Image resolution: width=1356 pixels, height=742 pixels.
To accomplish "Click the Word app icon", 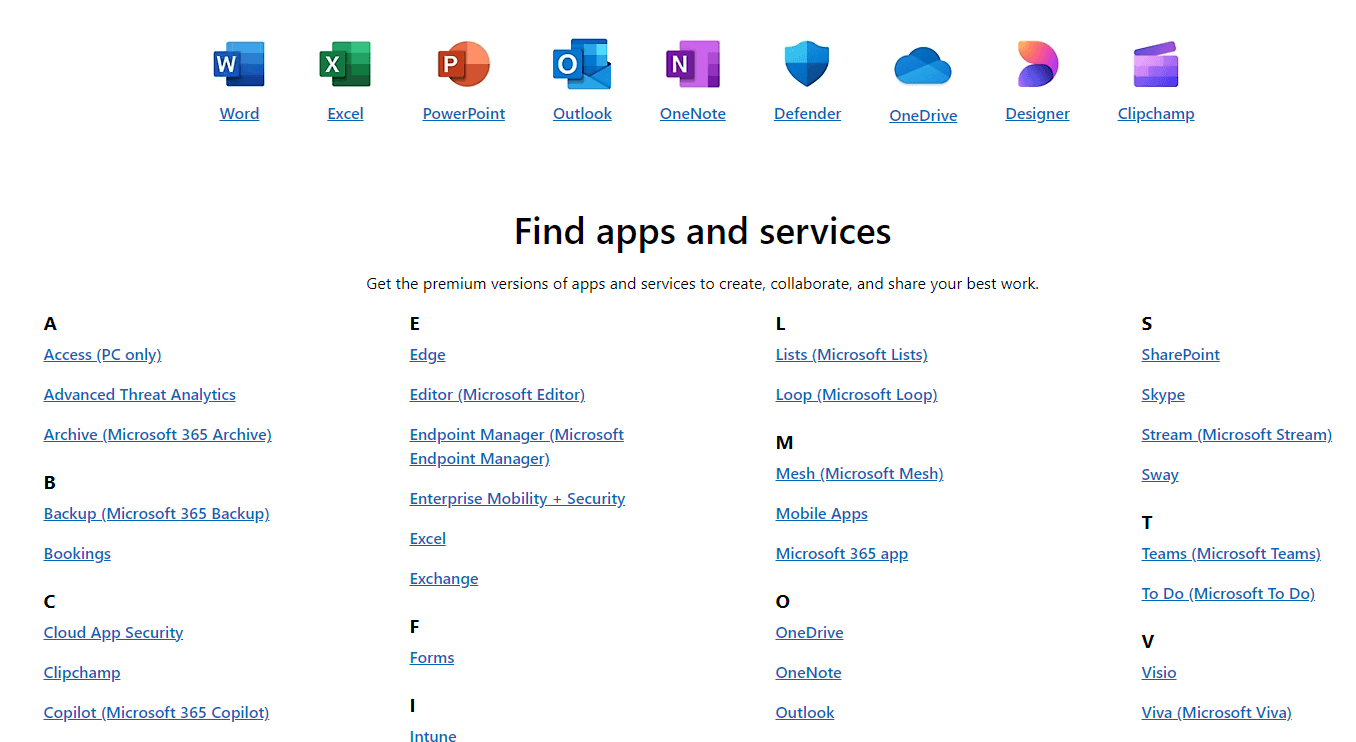I will (239, 63).
